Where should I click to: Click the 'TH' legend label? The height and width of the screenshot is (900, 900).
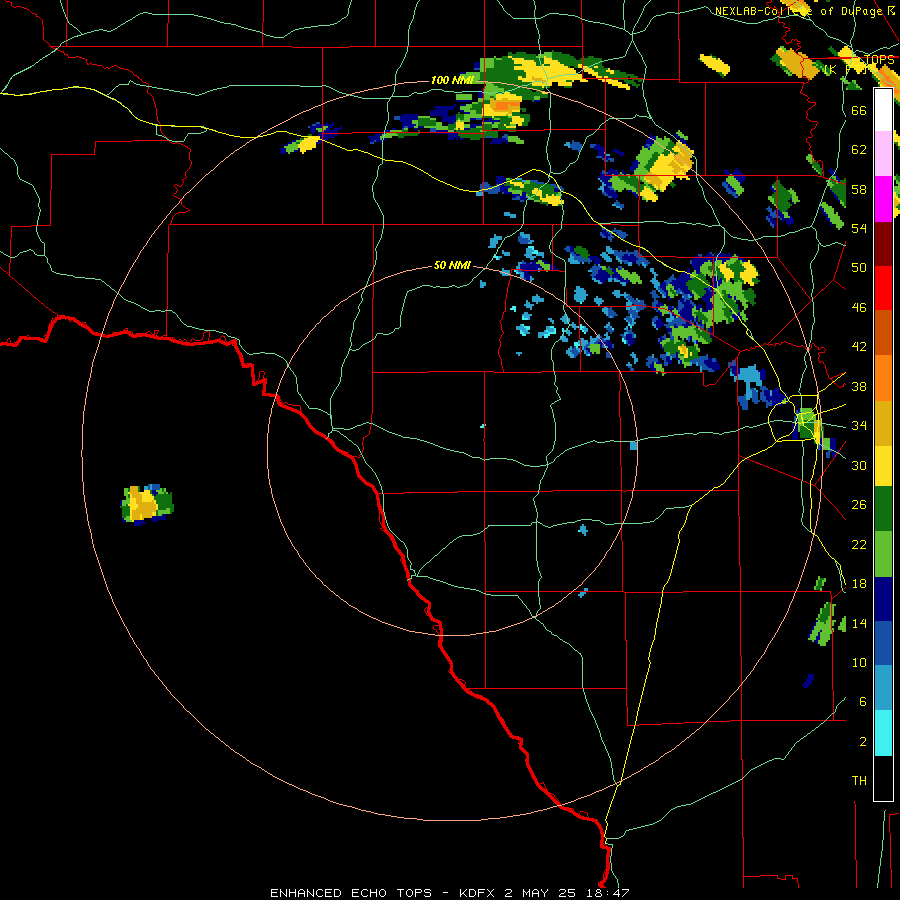859,781
